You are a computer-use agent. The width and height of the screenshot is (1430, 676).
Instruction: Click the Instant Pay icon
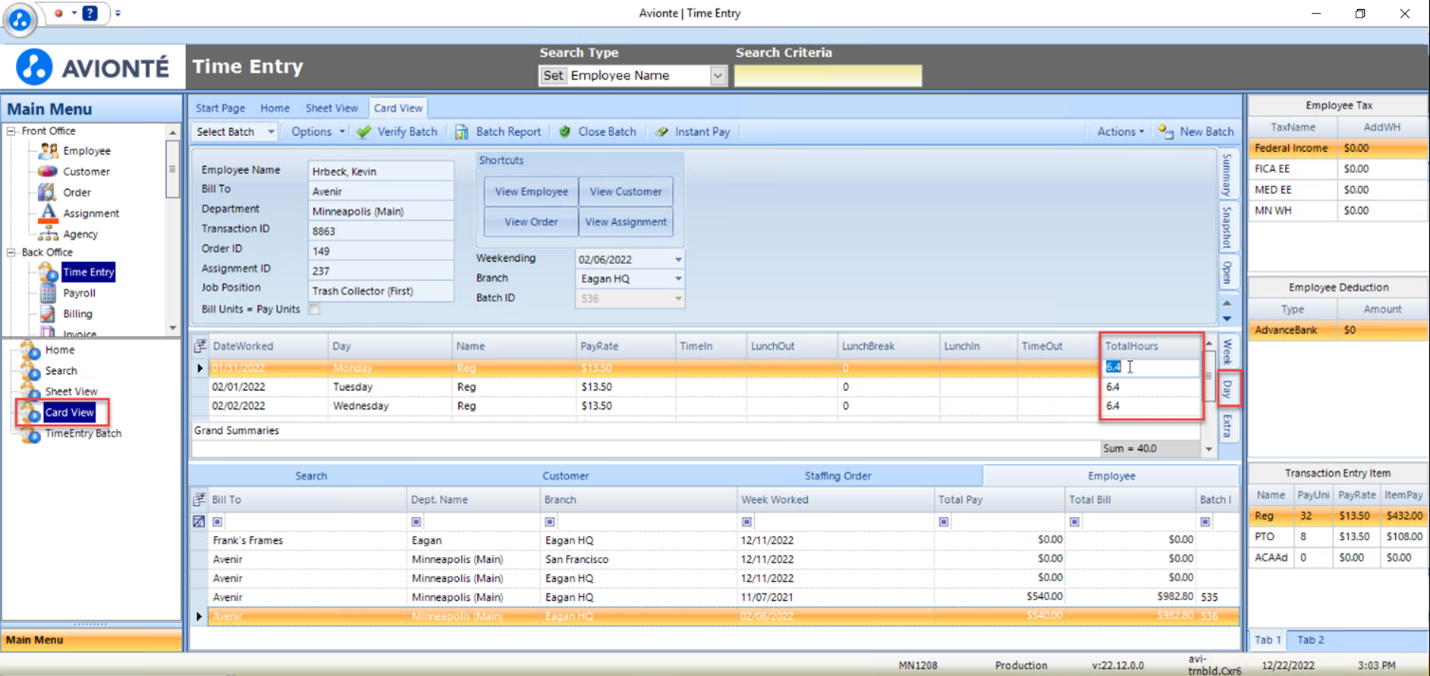[x=662, y=131]
